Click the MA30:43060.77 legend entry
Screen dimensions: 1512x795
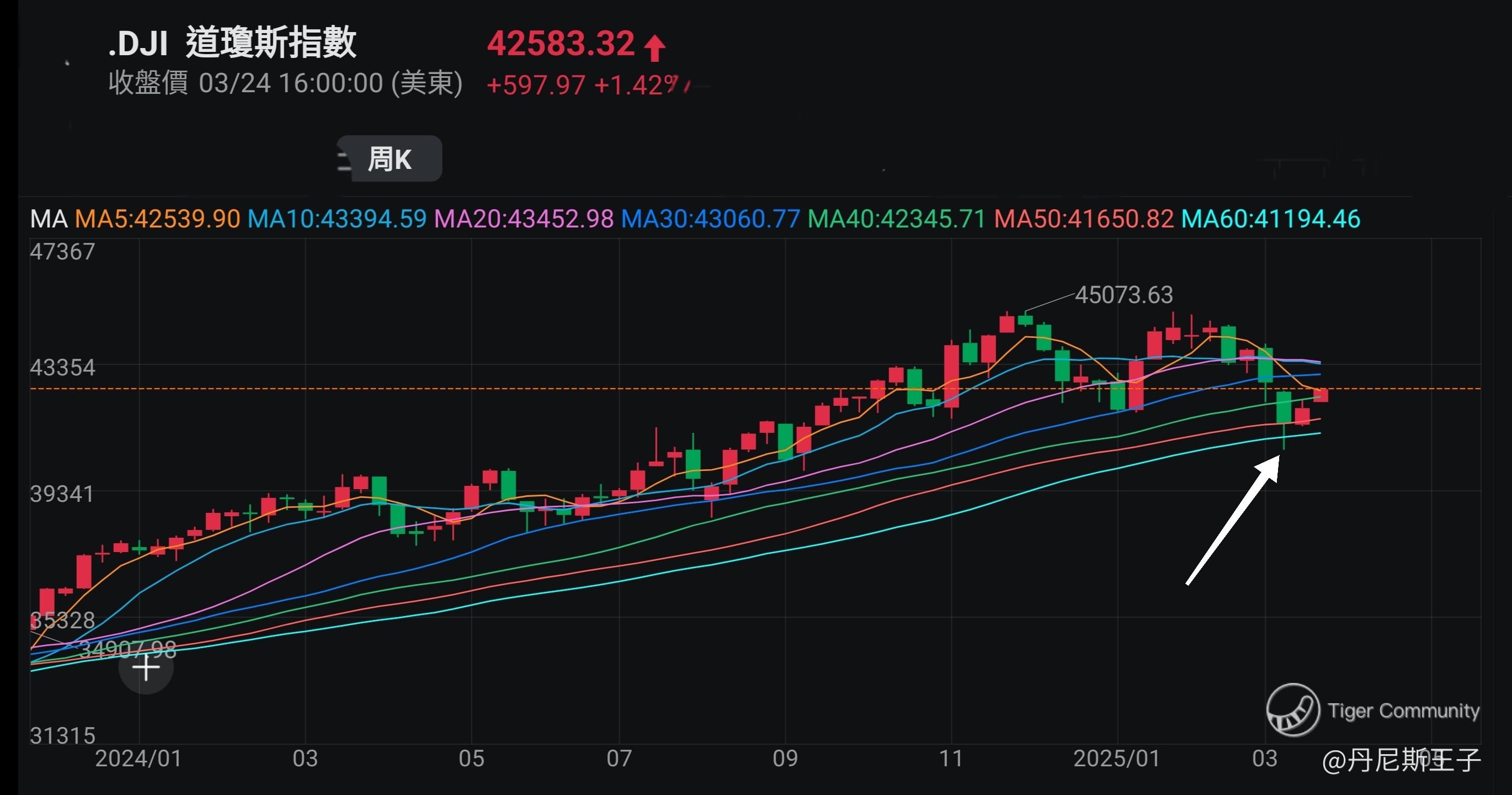[710, 219]
